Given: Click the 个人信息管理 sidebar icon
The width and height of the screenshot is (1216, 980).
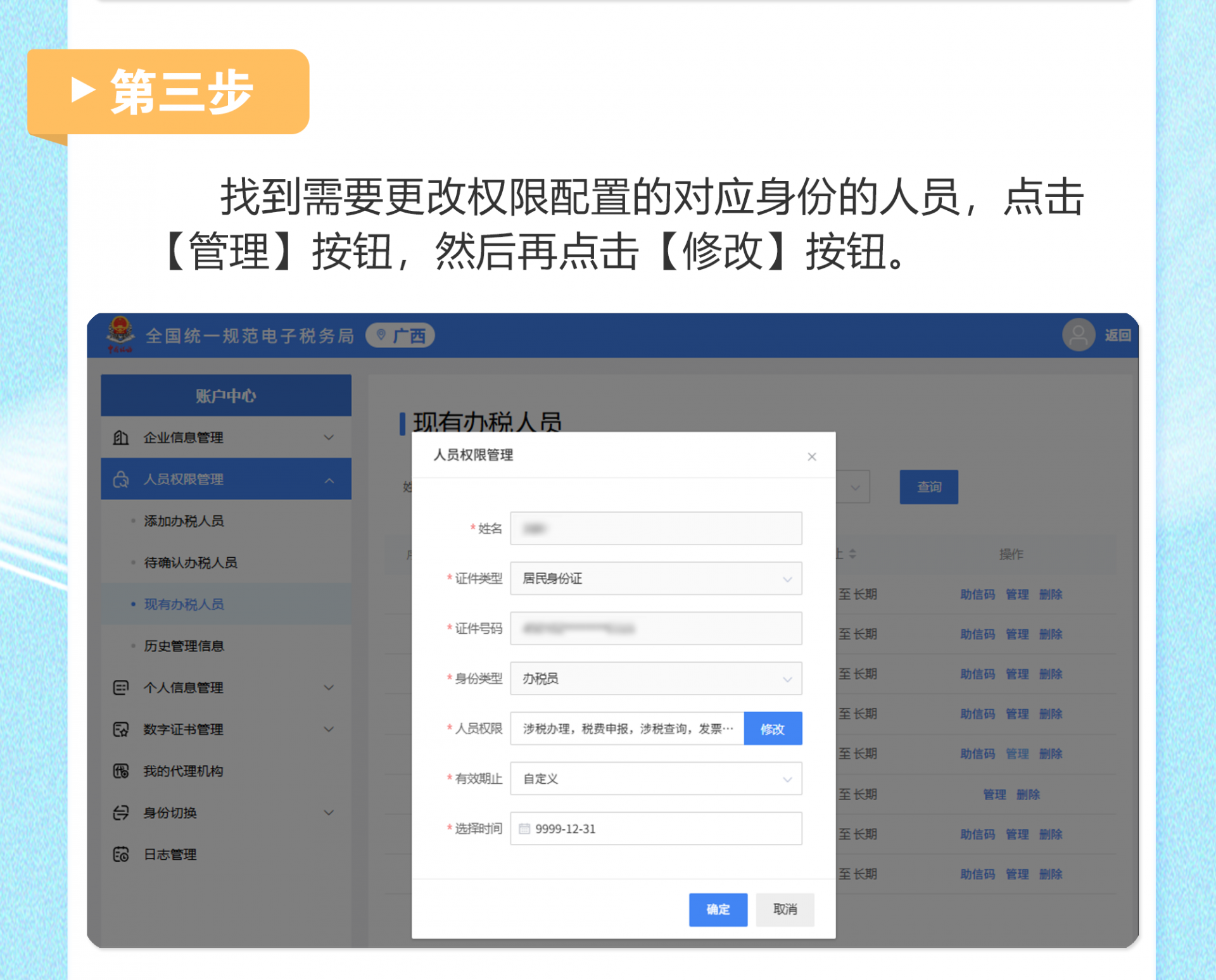Looking at the screenshot, I should tap(121, 688).
